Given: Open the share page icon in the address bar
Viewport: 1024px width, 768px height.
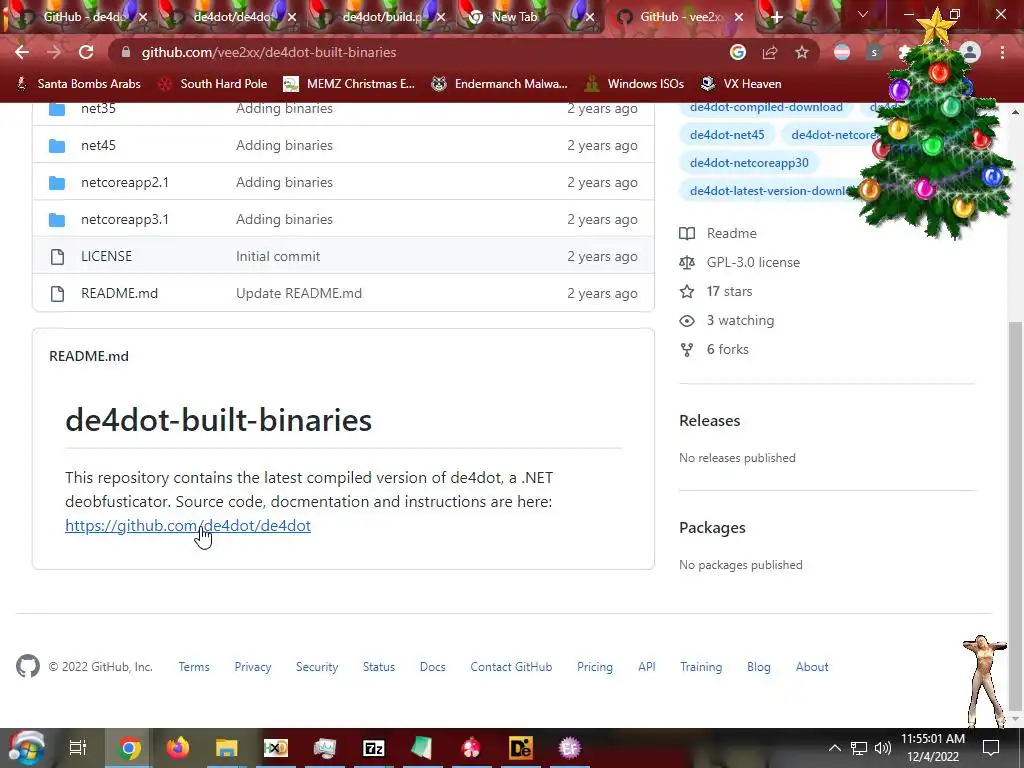Looking at the screenshot, I should (770, 52).
